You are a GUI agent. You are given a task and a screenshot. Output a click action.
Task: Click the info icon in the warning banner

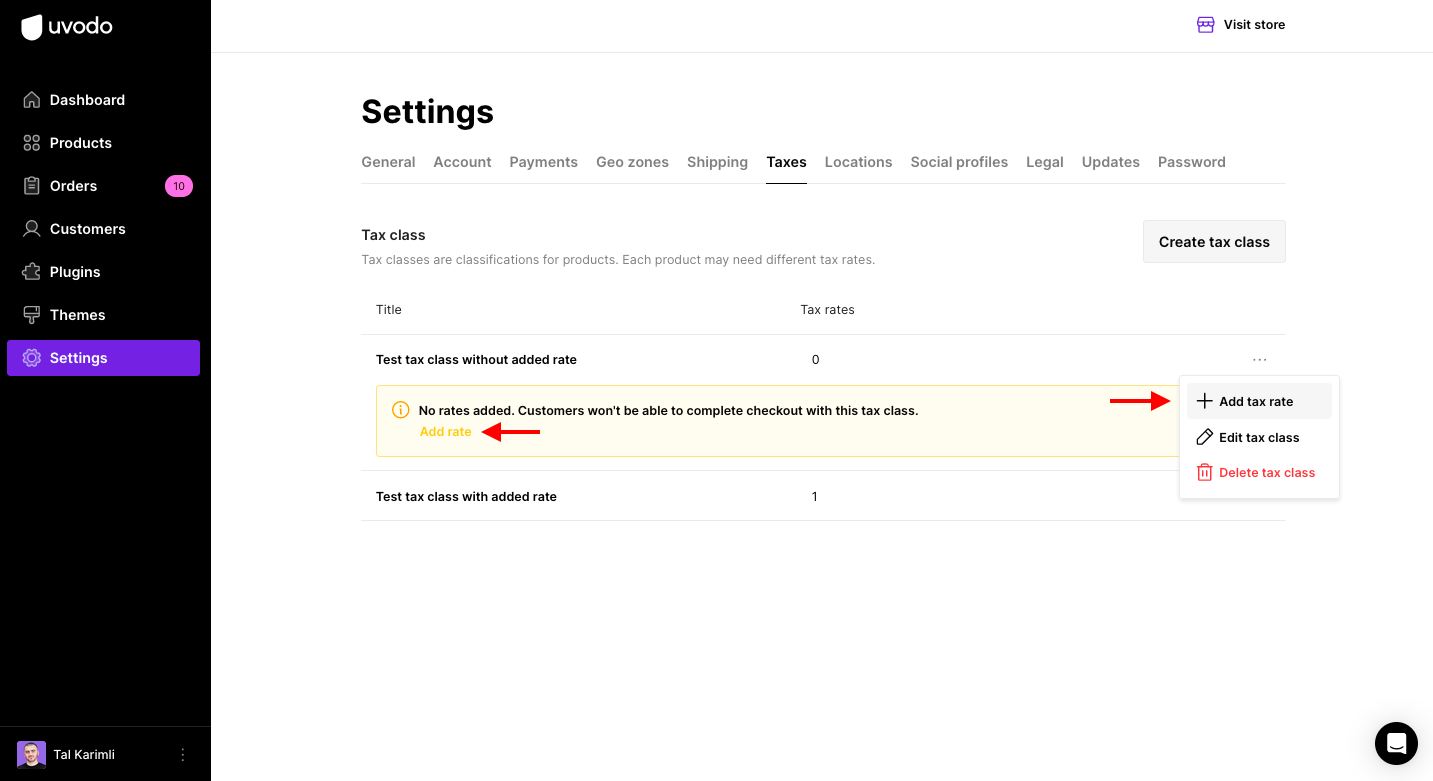[401, 410]
